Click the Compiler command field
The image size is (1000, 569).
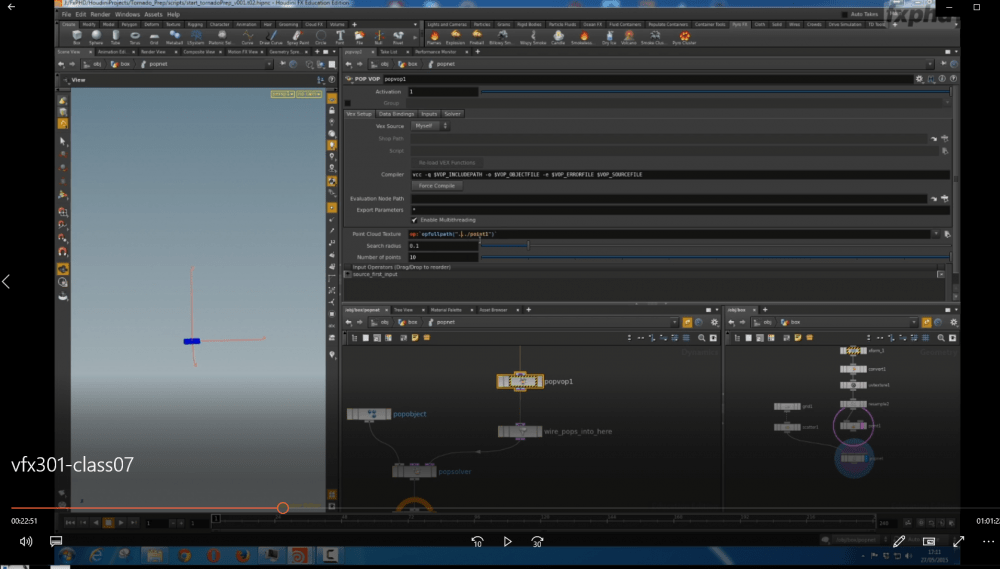(x=680, y=174)
